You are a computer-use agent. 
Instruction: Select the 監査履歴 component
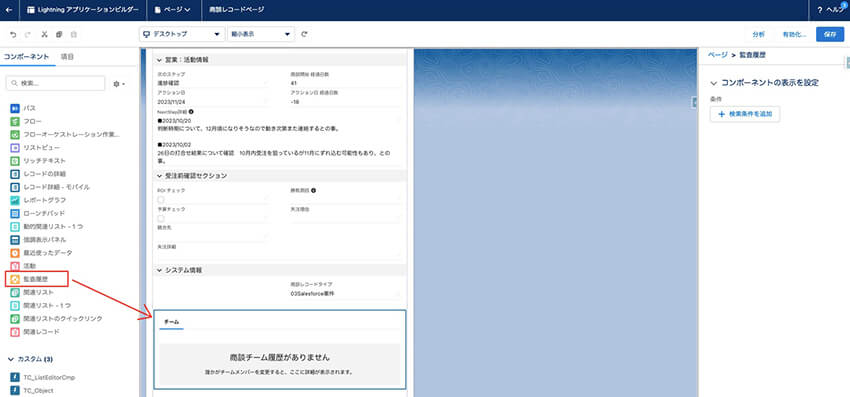36,279
